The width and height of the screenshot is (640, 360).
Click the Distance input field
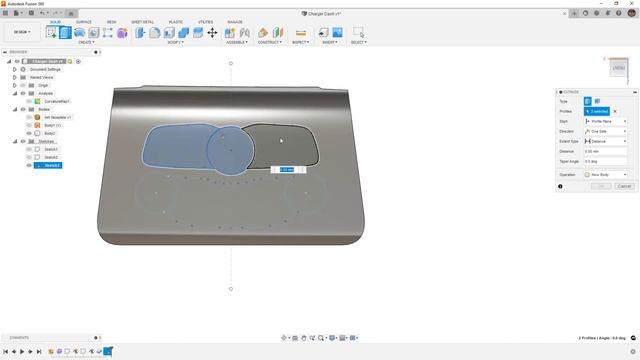[605, 151]
